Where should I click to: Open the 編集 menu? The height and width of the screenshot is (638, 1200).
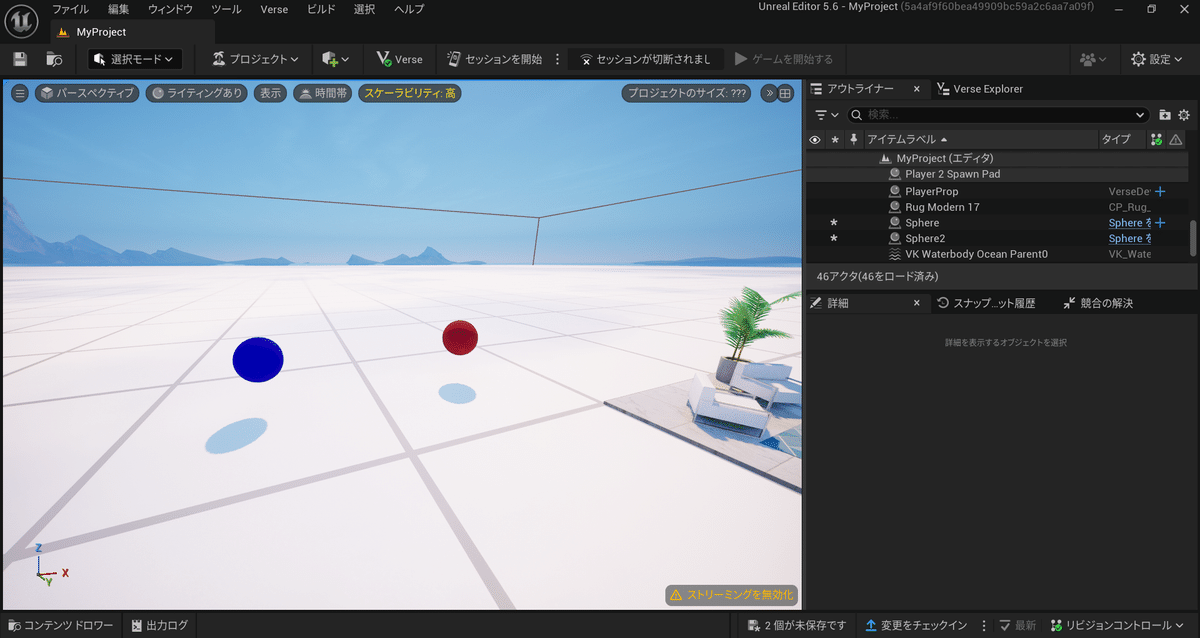click(x=119, y=9)
